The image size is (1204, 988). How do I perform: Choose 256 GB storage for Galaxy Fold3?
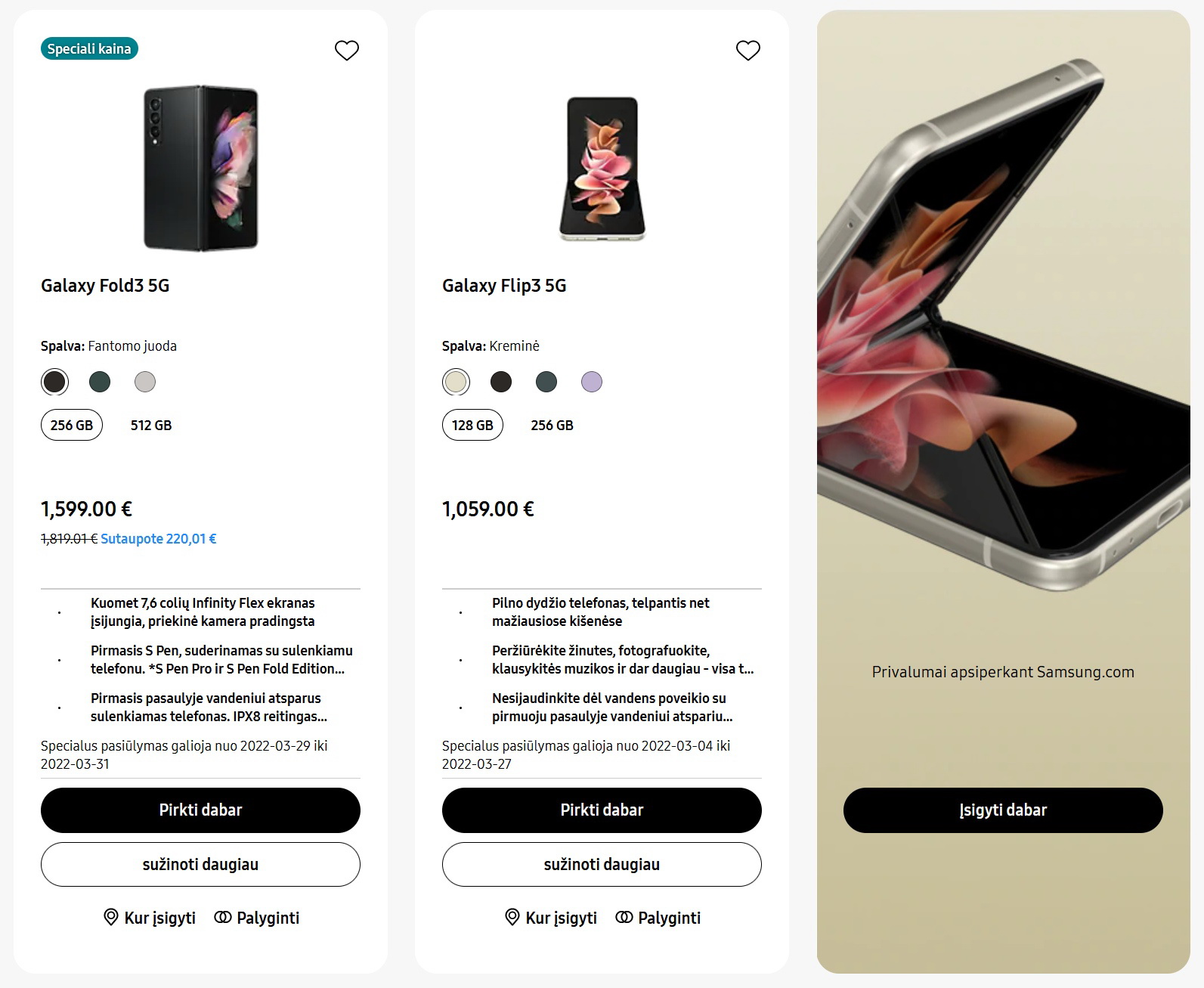pos(72,426)
